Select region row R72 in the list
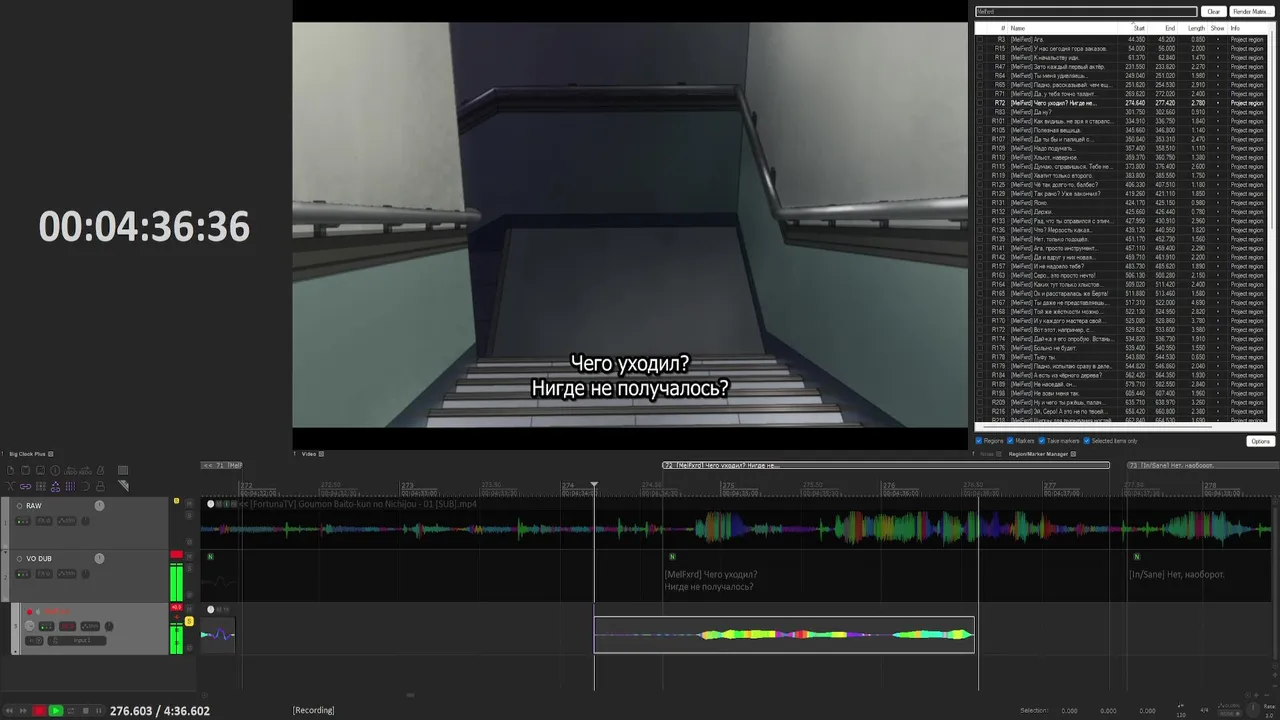The image size is (1280, 720). tap(1120, 103)
